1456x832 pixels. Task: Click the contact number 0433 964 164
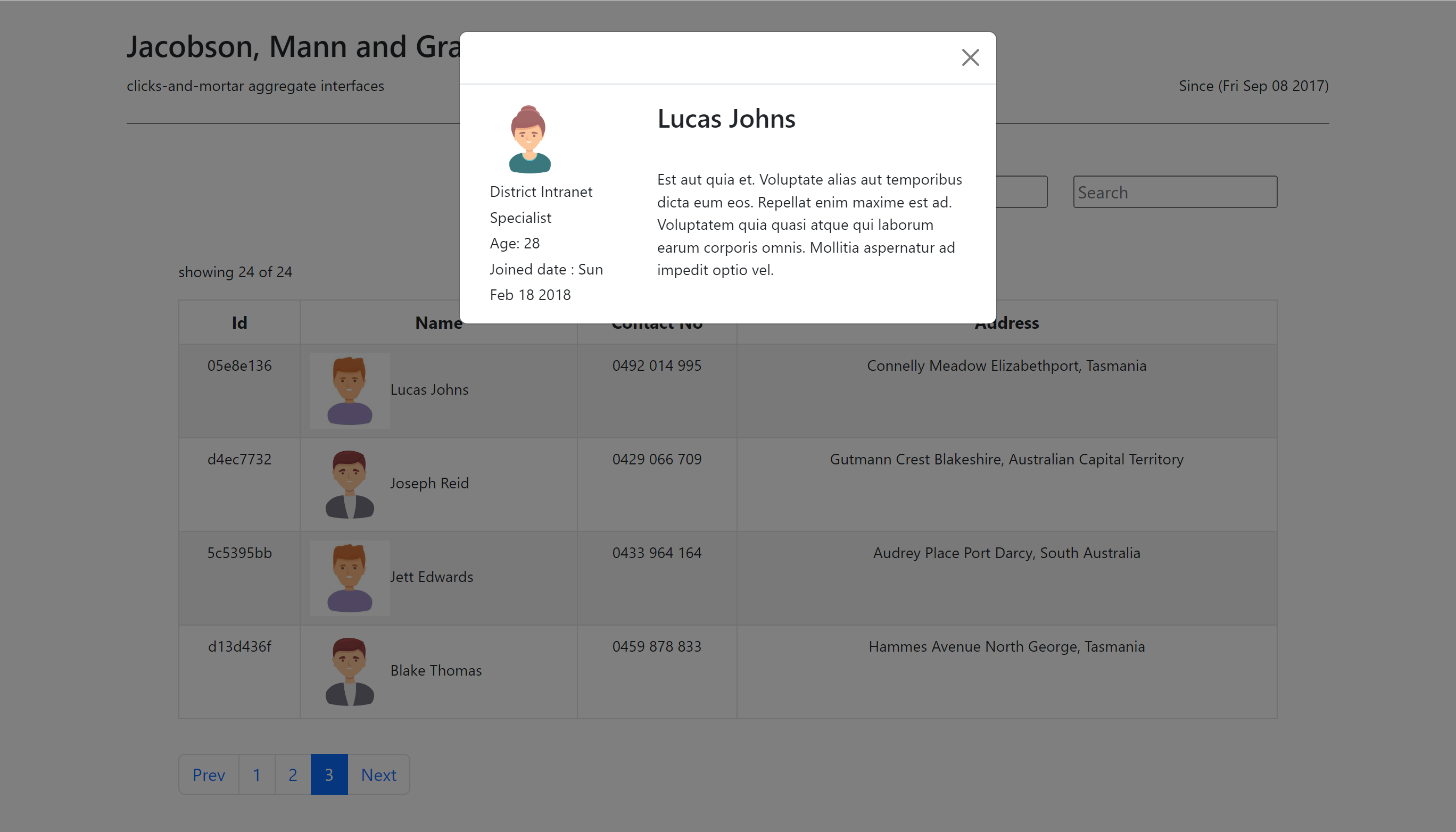click(x=657, y=553)
